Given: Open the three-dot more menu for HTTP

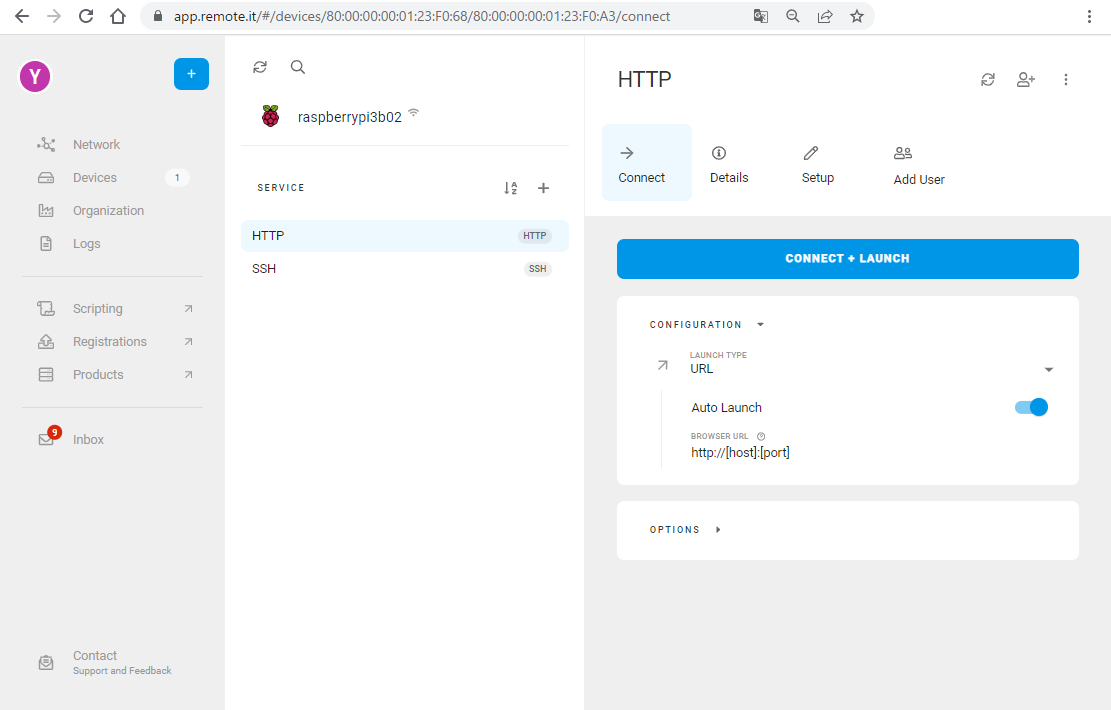Looking at the screenshot, I should (1066, 80).
